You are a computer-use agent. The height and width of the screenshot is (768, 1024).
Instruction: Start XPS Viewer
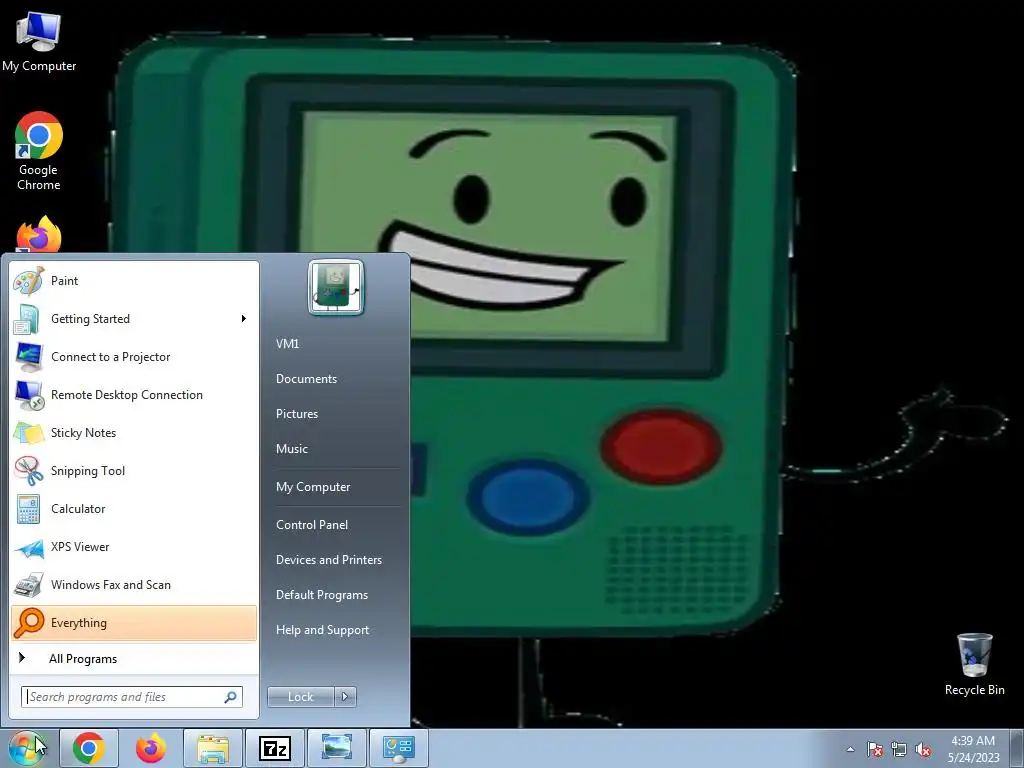click(134, 547)
